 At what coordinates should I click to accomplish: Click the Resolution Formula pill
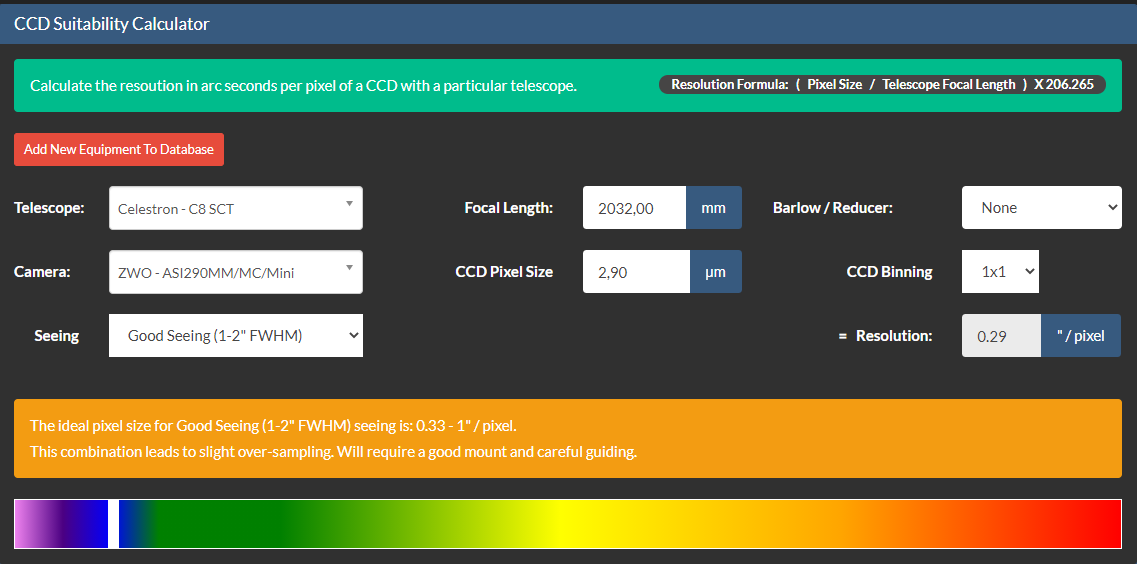pyautogui.click(x=882, y=85)
